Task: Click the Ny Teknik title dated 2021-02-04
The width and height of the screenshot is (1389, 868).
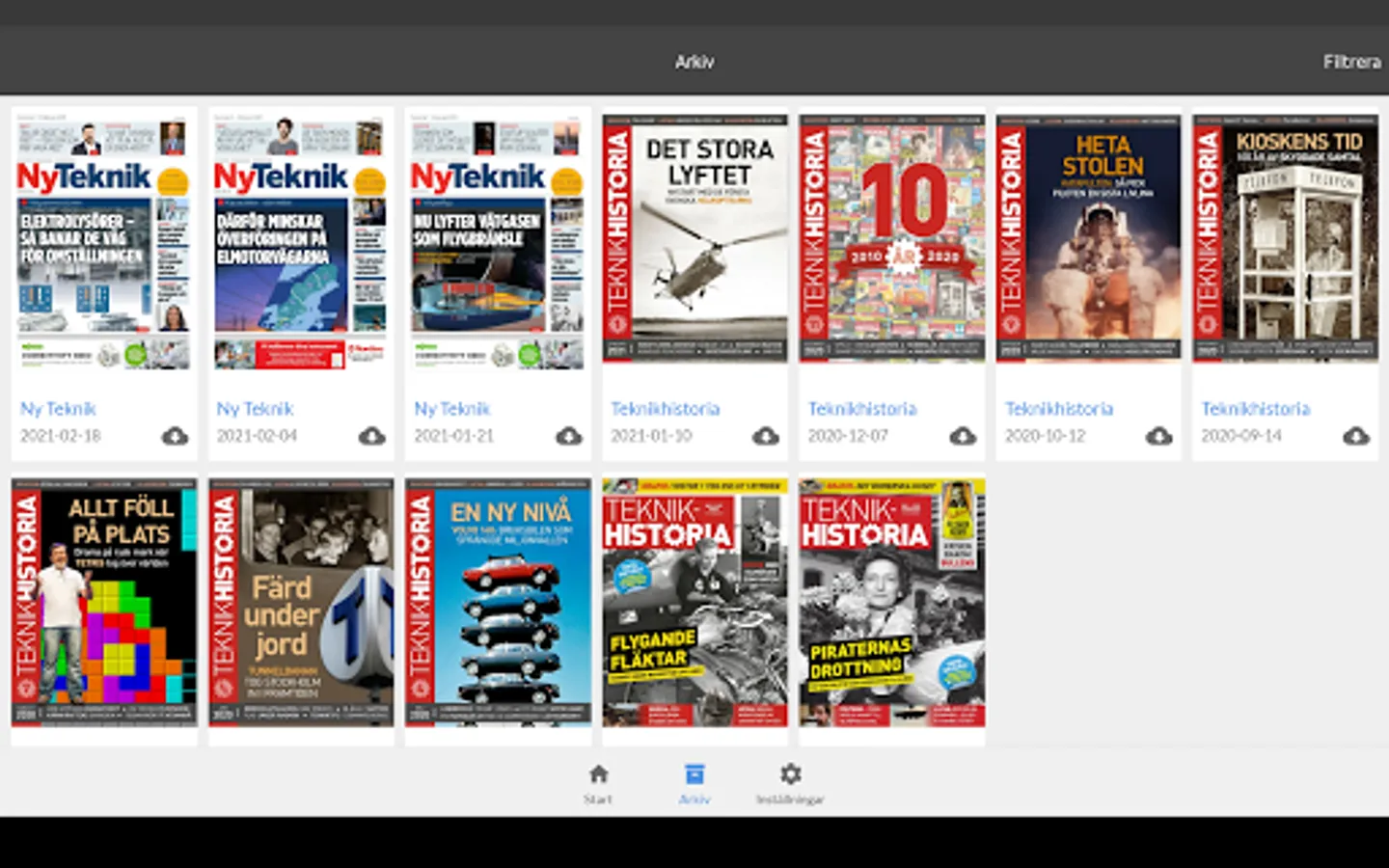Action: pyautogui.click(x=255, y=409)
